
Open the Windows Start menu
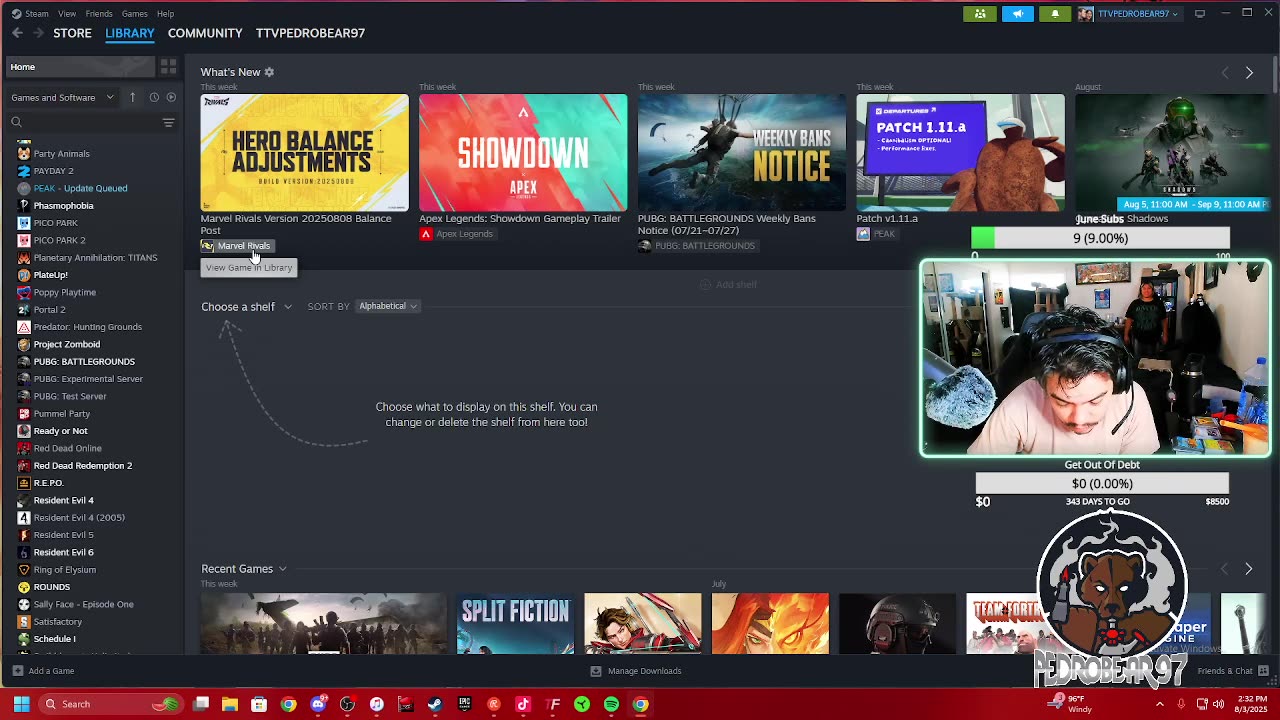(21, 704)
